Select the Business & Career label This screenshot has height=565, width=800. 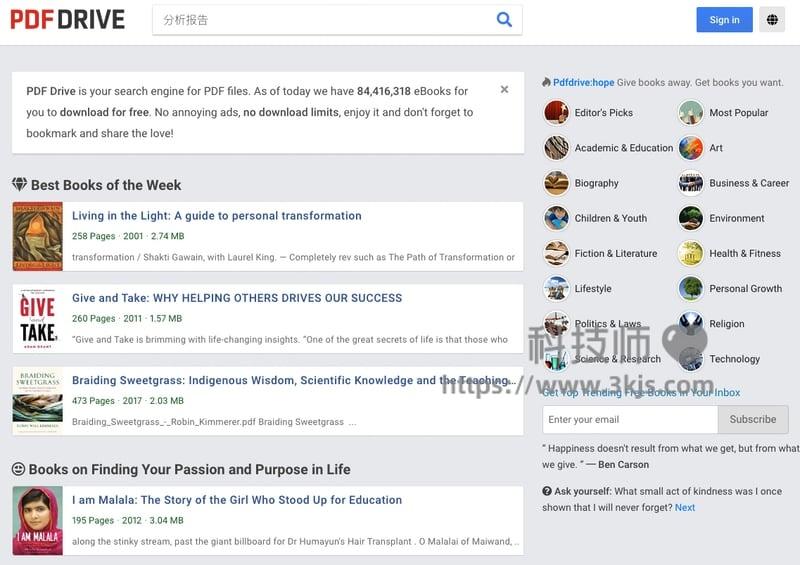point(749,183)
